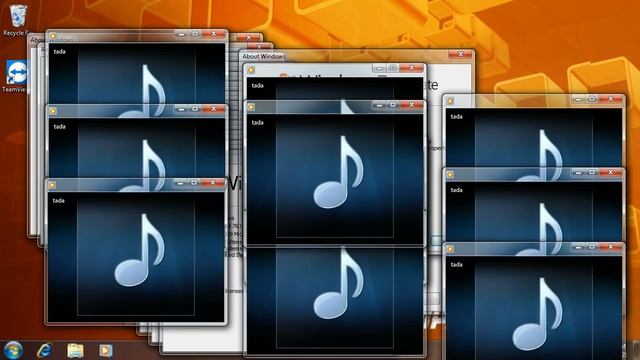The height and width of the screenshot is (360, 640).
Task: Click album art note in front right-stack player
Action: [x=538, y=314]
